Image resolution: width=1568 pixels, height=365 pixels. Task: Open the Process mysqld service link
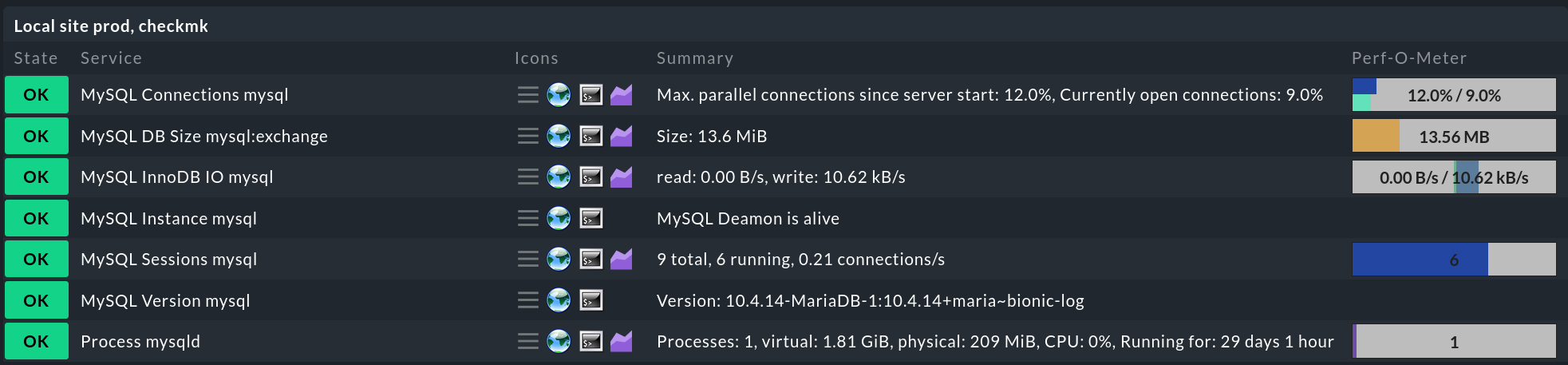tap(140, 342)
